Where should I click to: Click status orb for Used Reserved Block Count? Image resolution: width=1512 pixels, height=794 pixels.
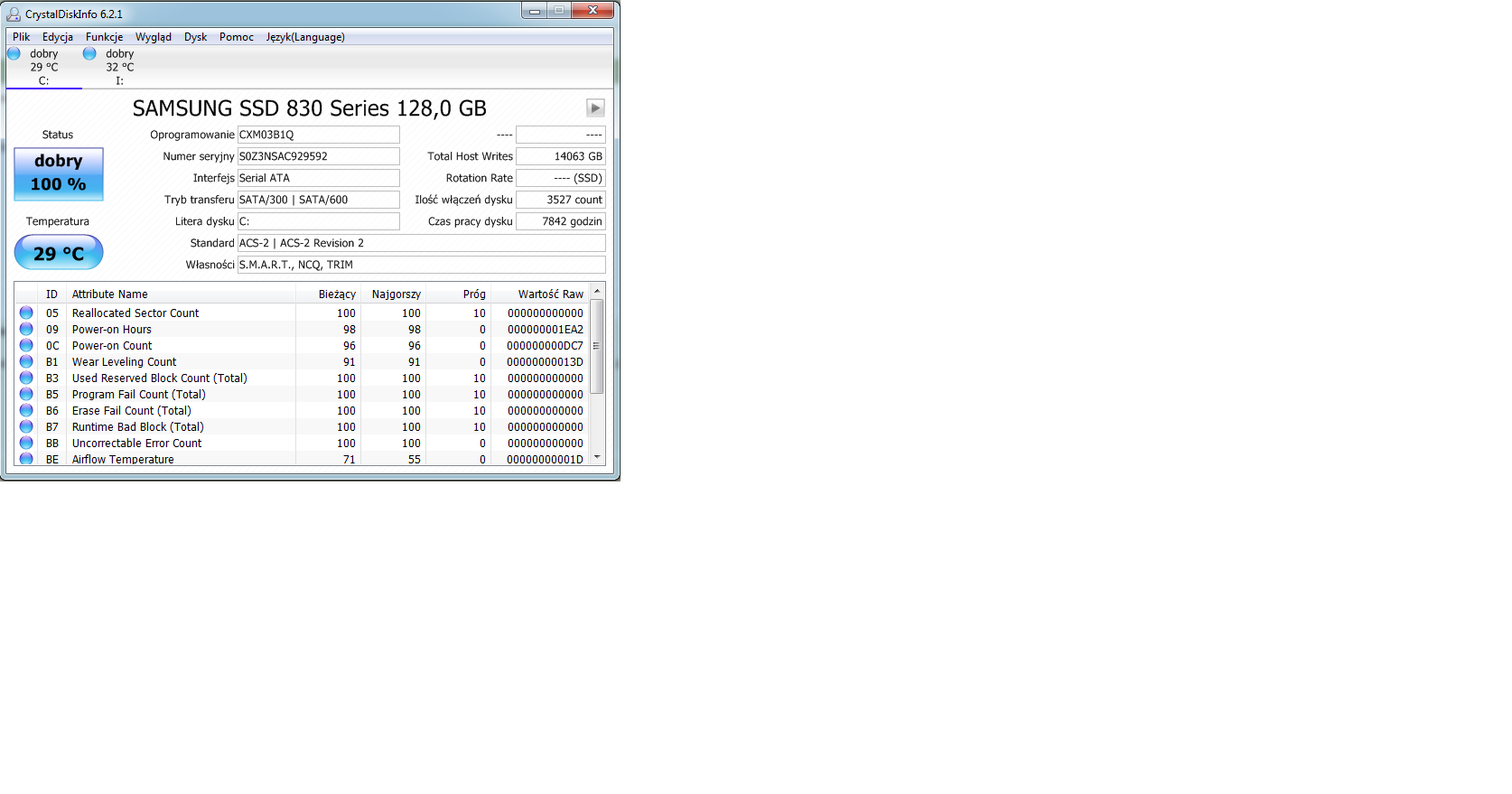(x=26, y=378)
